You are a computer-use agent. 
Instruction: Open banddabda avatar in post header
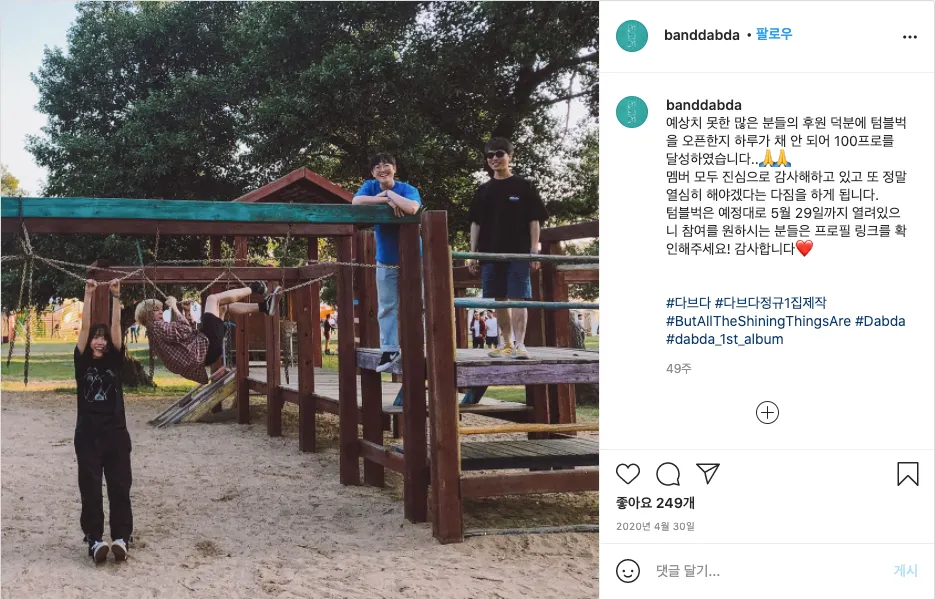(x=631, y=36)
